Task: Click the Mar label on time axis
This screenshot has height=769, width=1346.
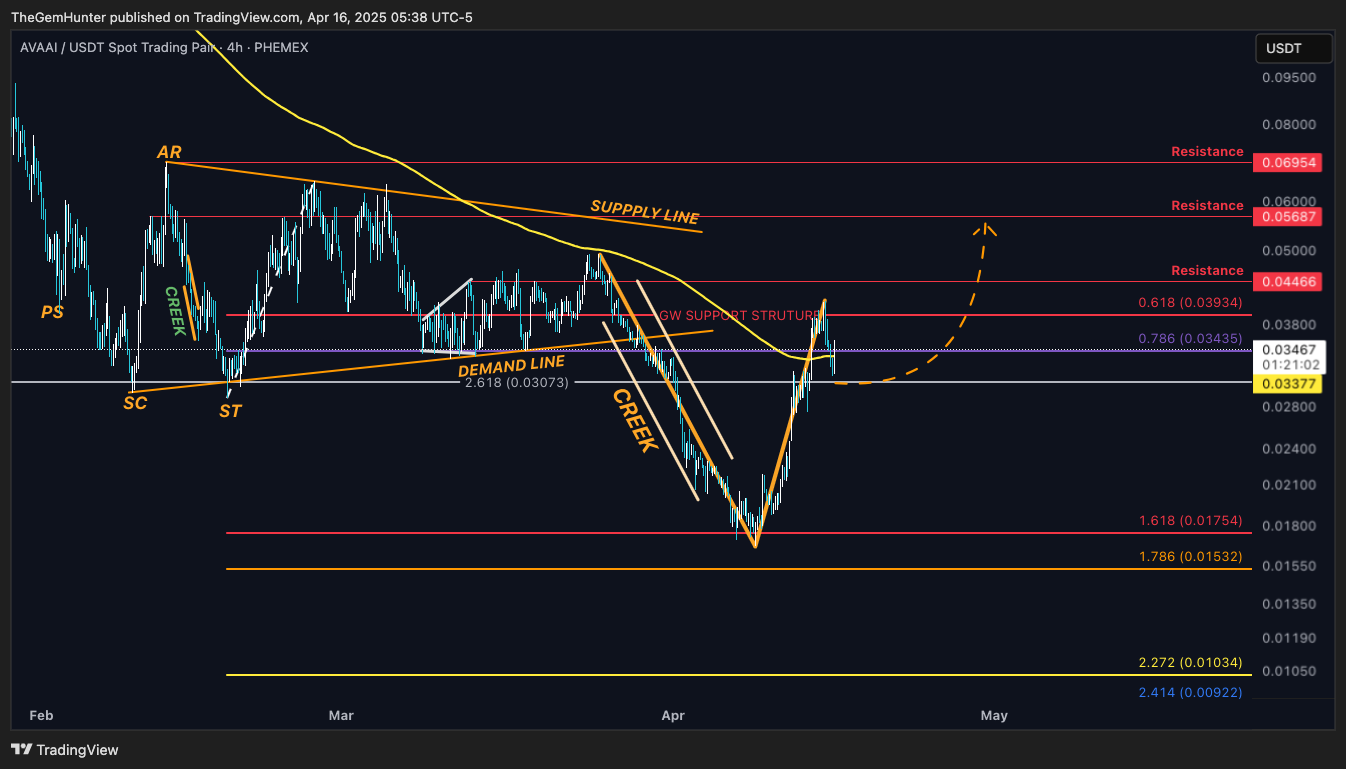Action: (x=342, y=715)
